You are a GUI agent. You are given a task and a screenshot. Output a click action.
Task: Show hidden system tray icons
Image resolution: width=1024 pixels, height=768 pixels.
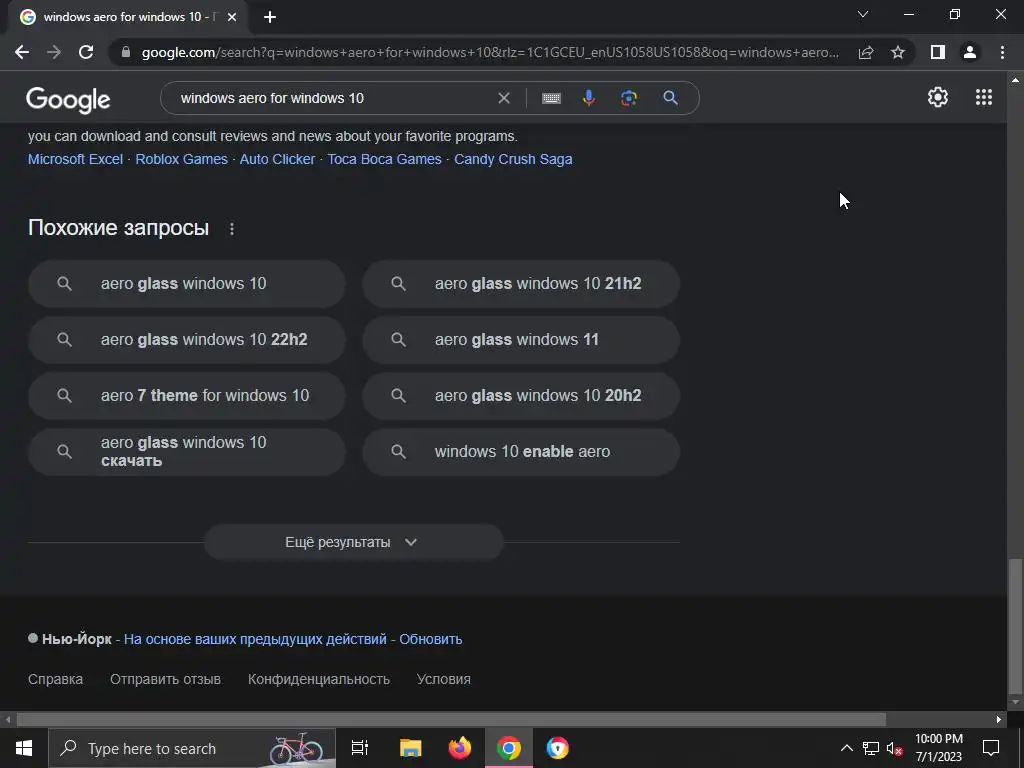pyautogui.click(x=846, y=748)
